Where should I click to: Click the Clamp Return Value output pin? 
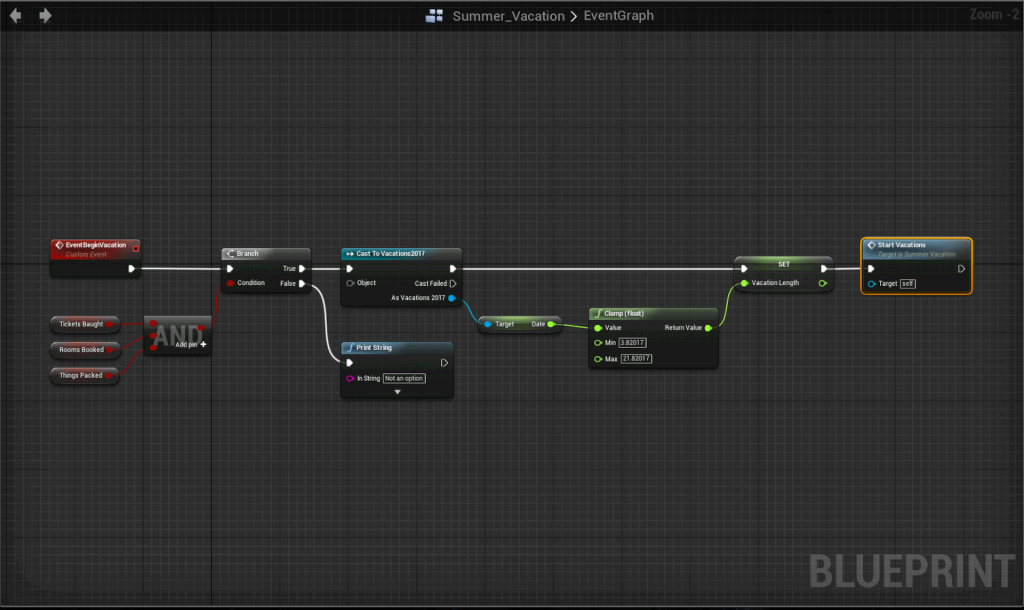tap(708, 327)
